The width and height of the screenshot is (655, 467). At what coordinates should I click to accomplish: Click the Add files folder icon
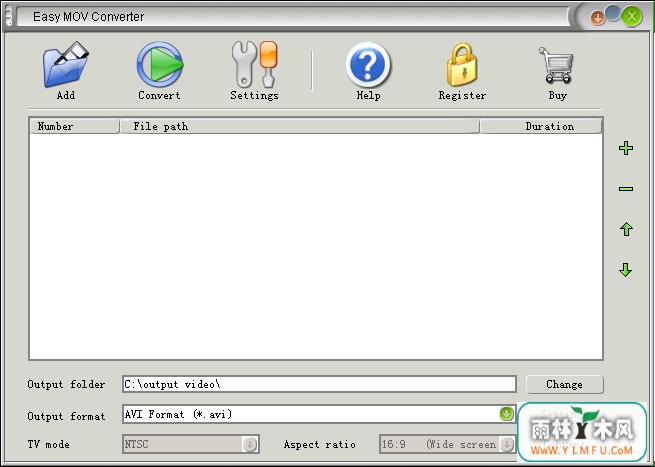point(66,64)
